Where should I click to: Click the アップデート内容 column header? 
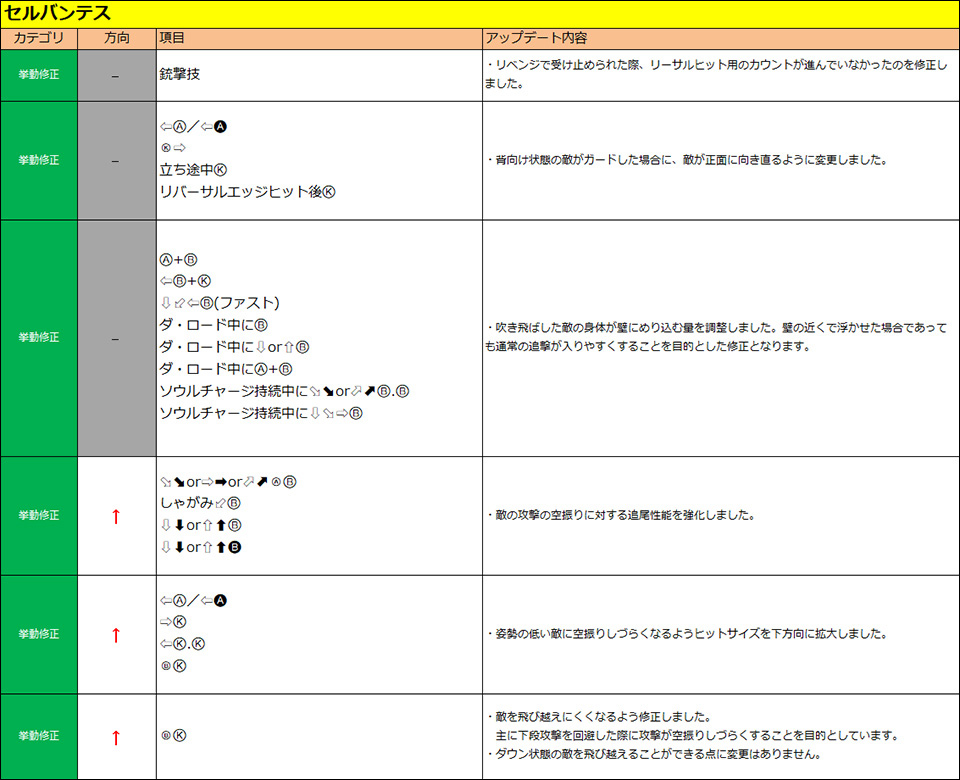click(x=535, y=38)
